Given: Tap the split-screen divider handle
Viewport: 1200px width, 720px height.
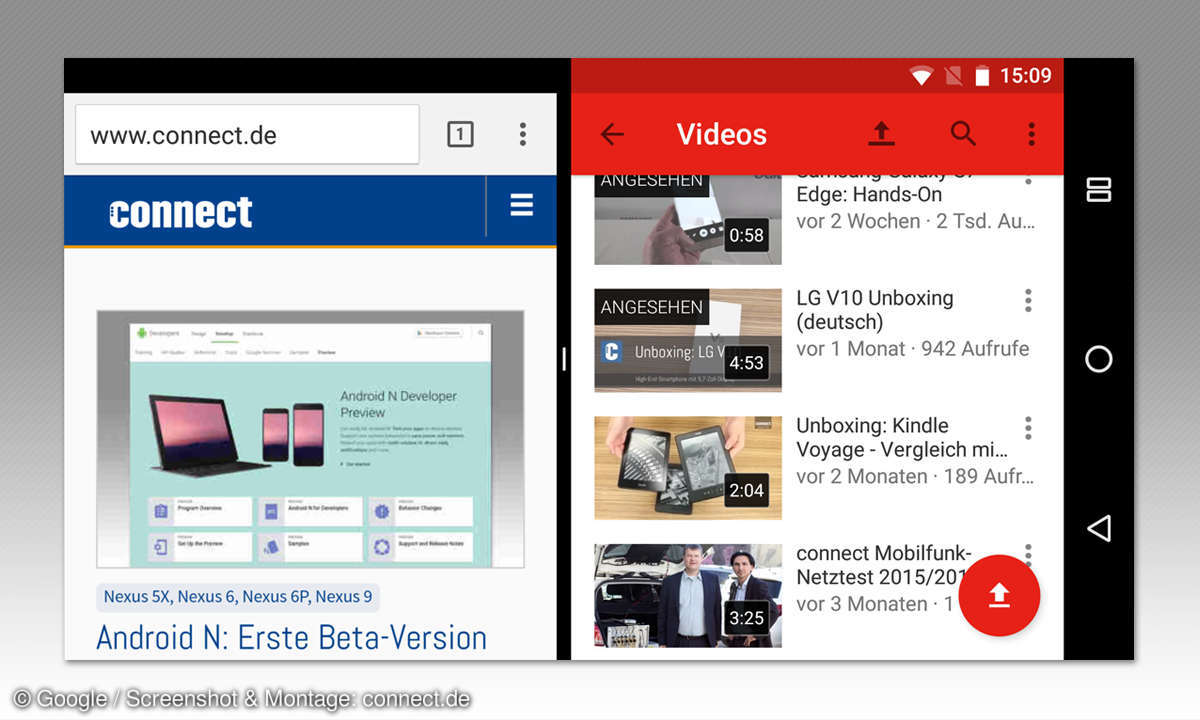Looking at the screenshot, I should [564, 359].
